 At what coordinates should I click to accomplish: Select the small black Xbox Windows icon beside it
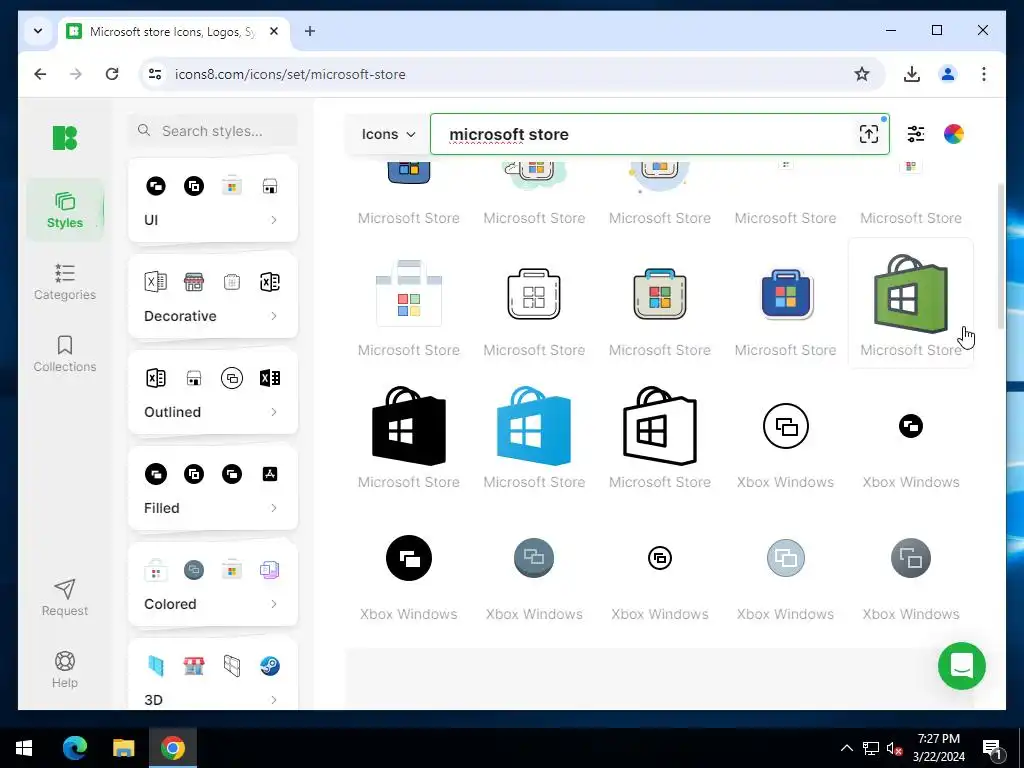tap(910, 426)
